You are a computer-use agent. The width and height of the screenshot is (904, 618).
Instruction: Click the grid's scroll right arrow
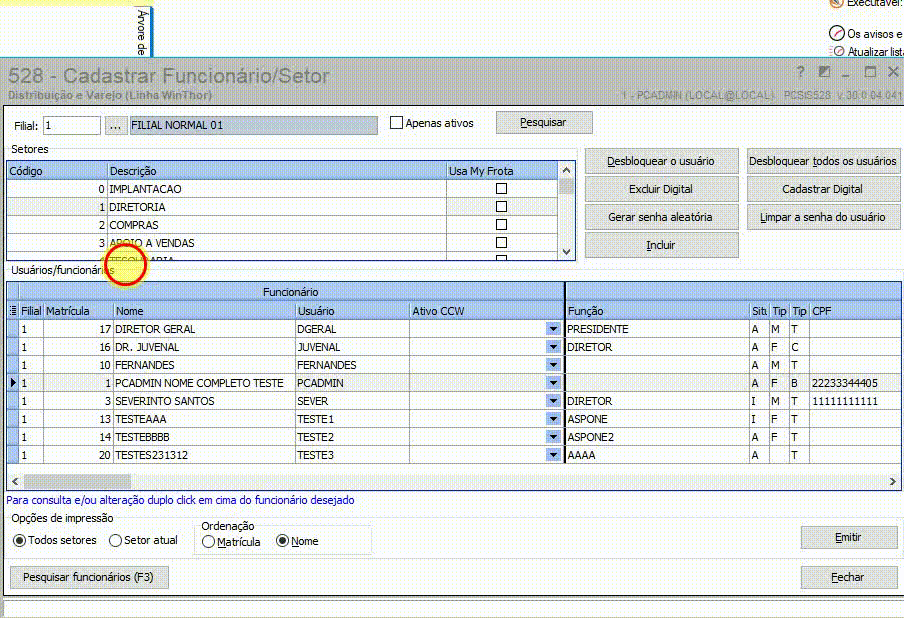pyautogui.click(x=892, y=481)
